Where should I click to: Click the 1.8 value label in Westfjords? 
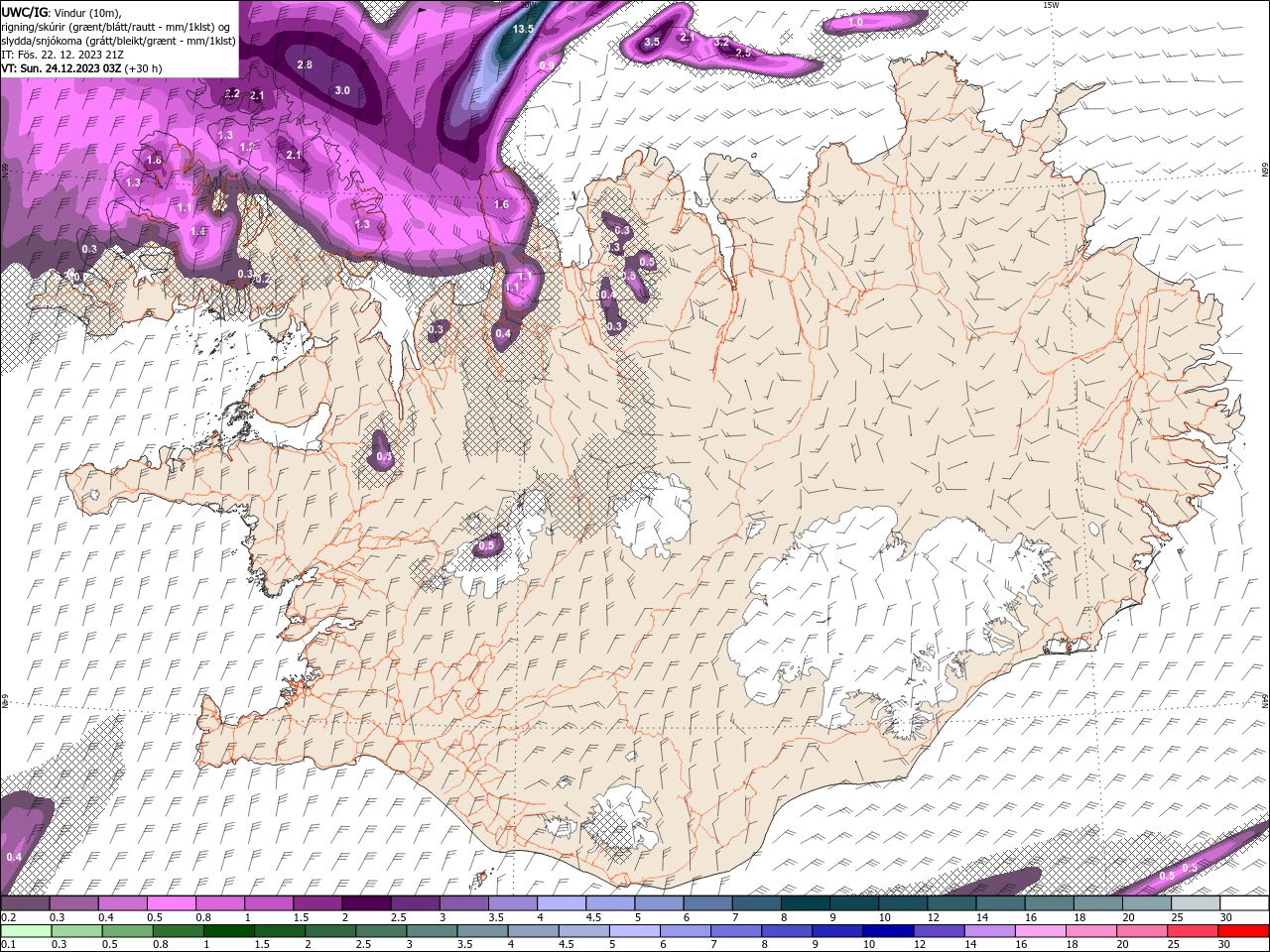(x=154, y=160)
